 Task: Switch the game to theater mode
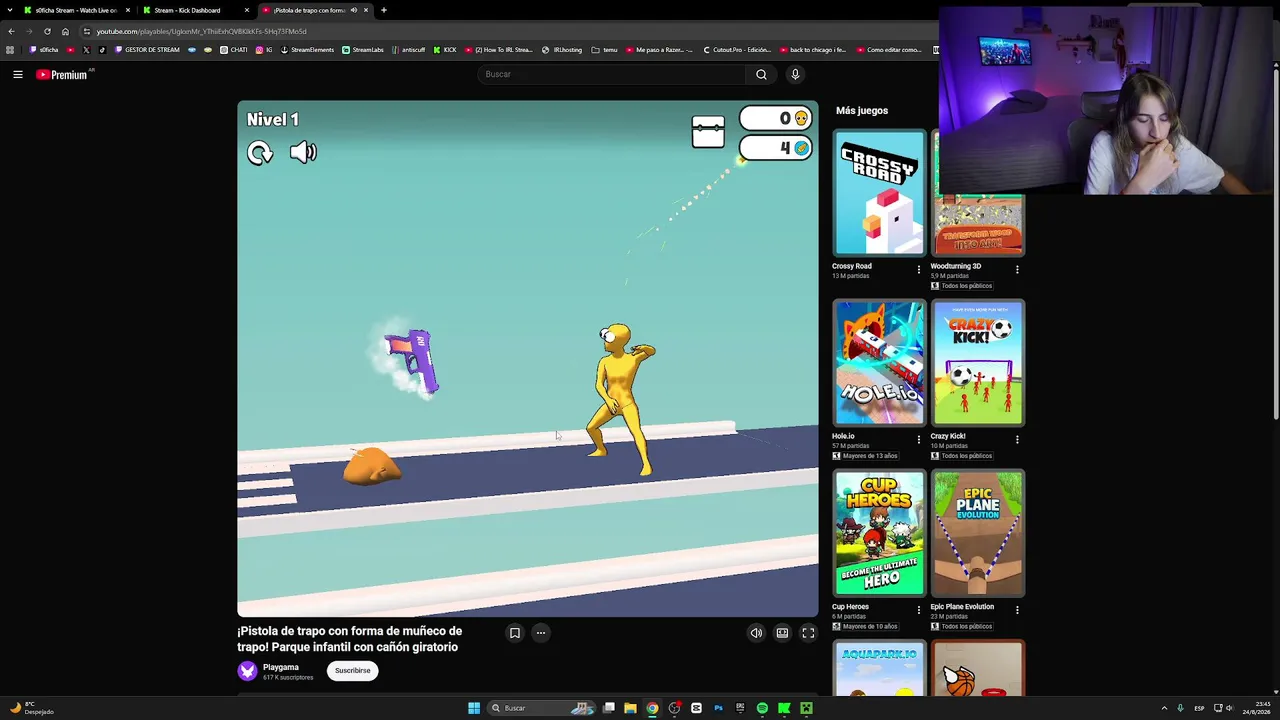pyautogui.click(x=782, y=633)
